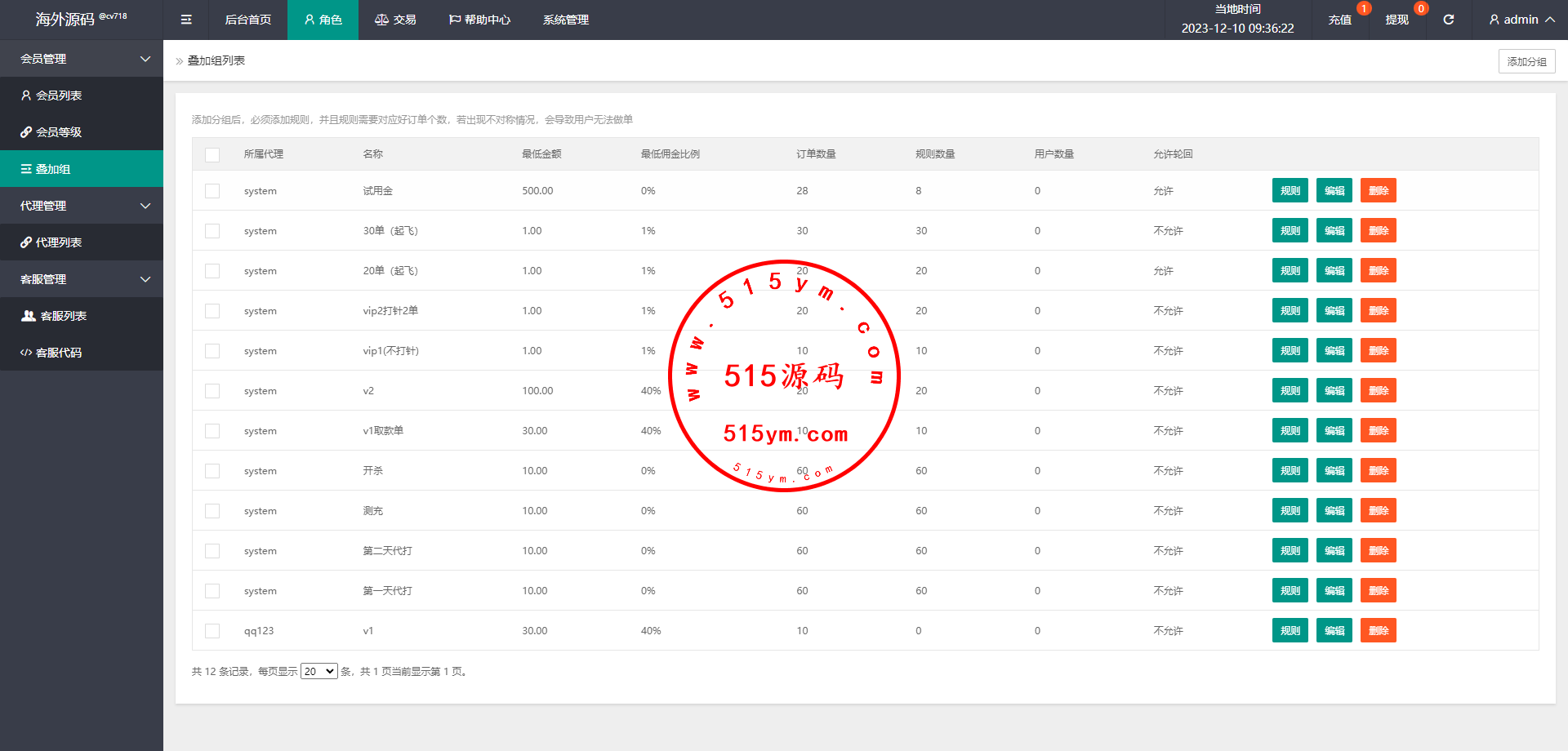The width and height of the screenshot is (1568, 751).
Task: Check the box for 试用金 row
Action: (212, 191)
